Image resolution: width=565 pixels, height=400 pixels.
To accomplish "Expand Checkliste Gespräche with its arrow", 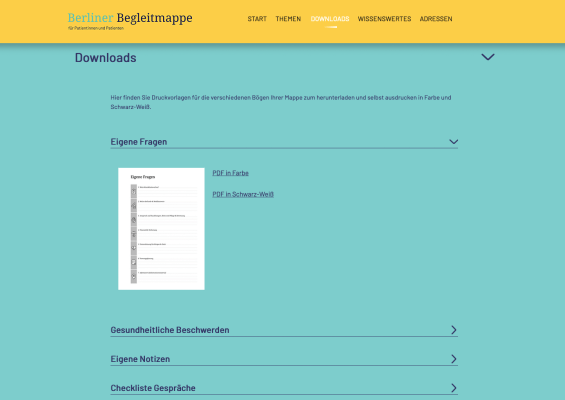I will 454,388.
